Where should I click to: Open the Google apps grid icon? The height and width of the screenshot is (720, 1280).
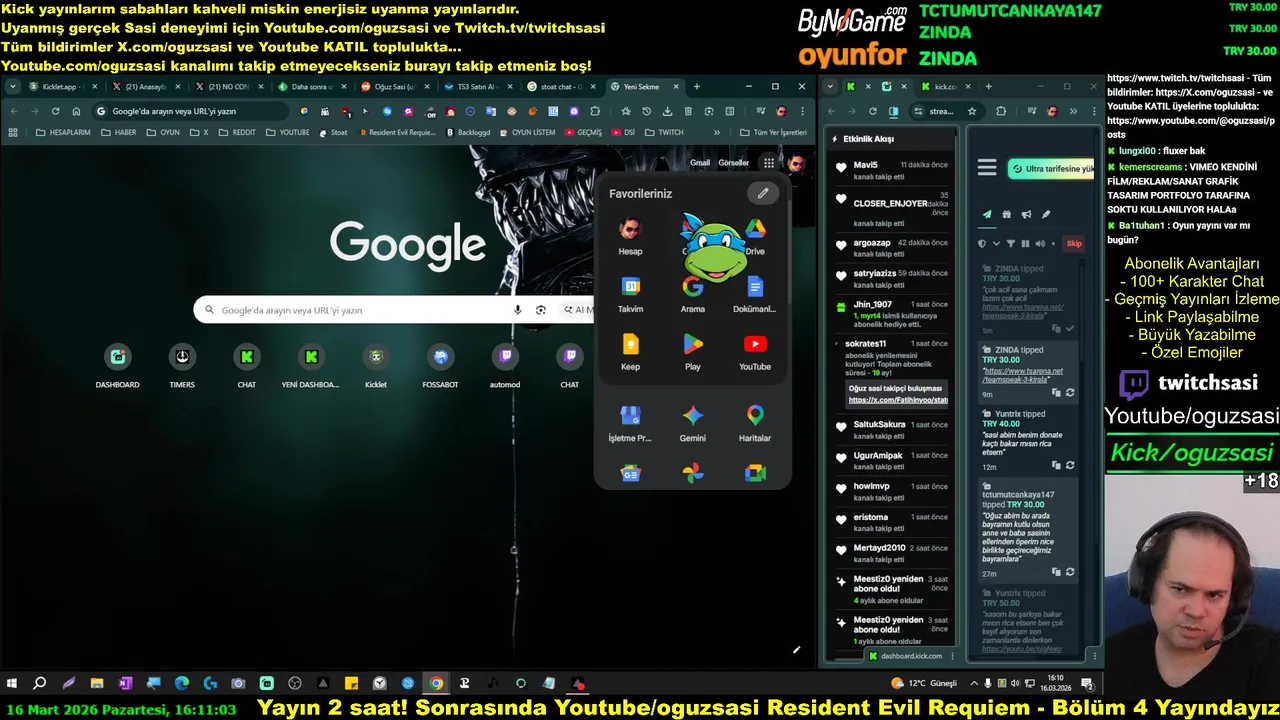pyautogui.click(x=768, y=163)
